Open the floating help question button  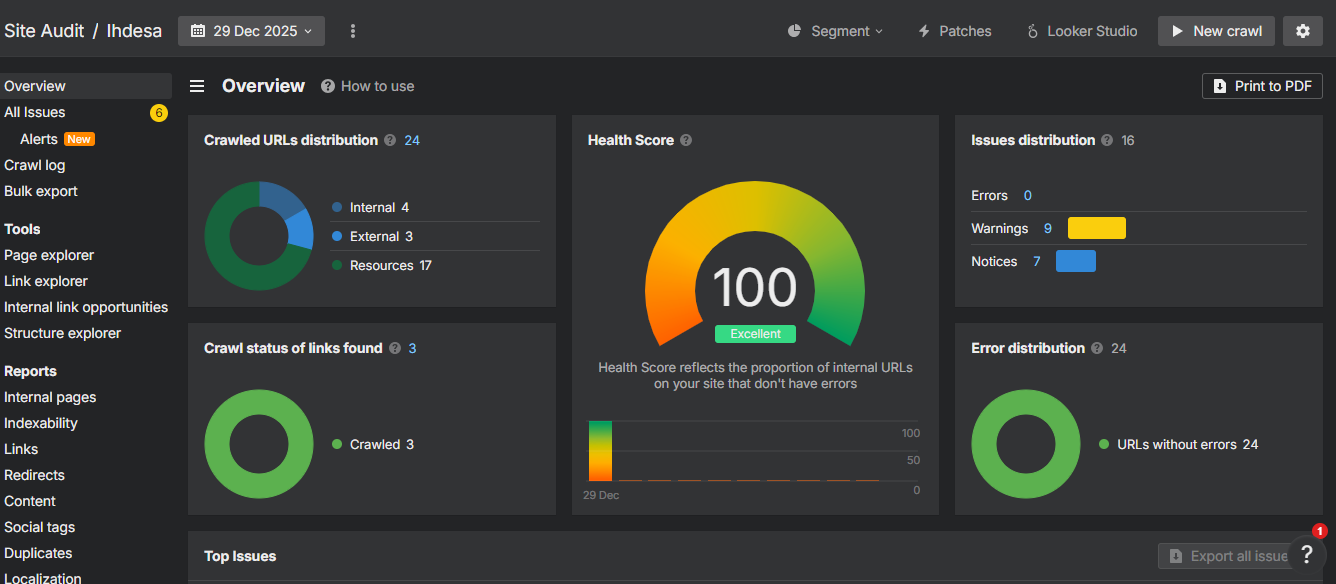coord(1306,555)
